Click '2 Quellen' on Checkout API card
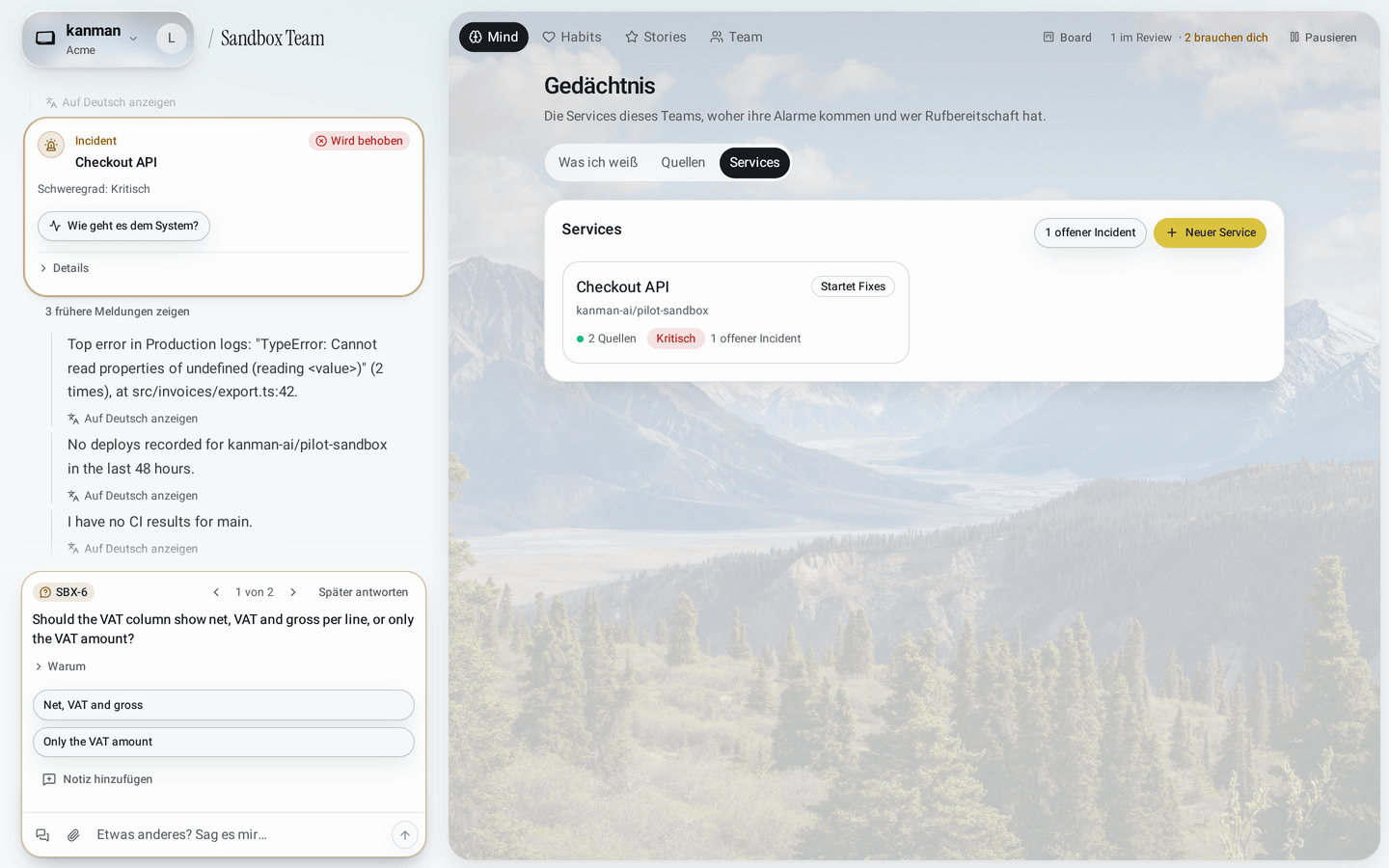 coord(607,339)
